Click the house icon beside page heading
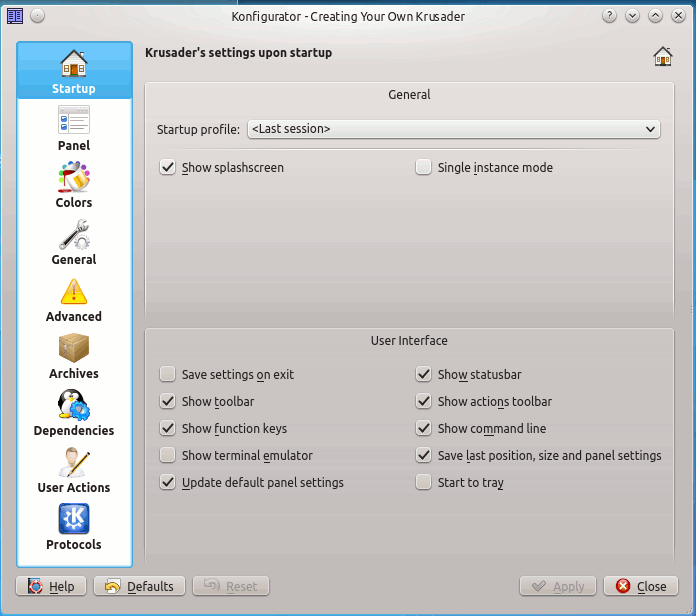Screen dimensions: 696x616 663,56
